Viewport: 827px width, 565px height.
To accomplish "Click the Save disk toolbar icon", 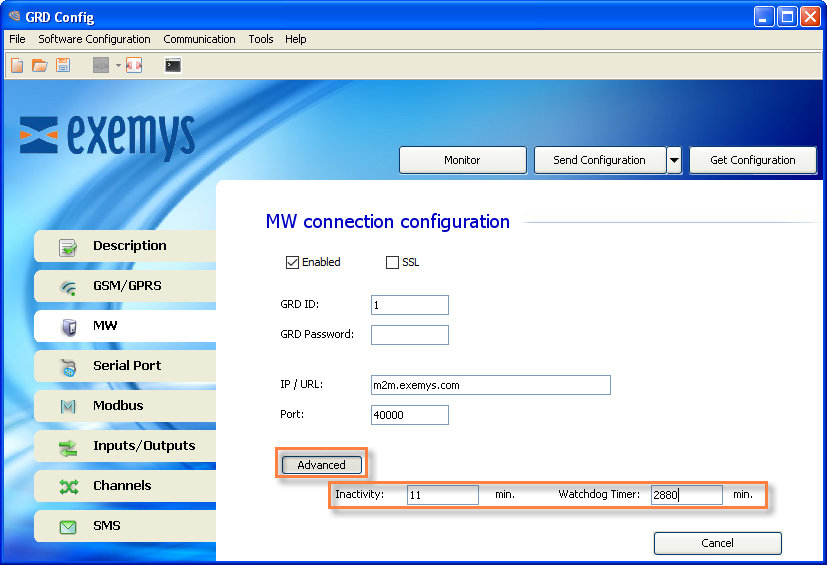I will [63, 65].
